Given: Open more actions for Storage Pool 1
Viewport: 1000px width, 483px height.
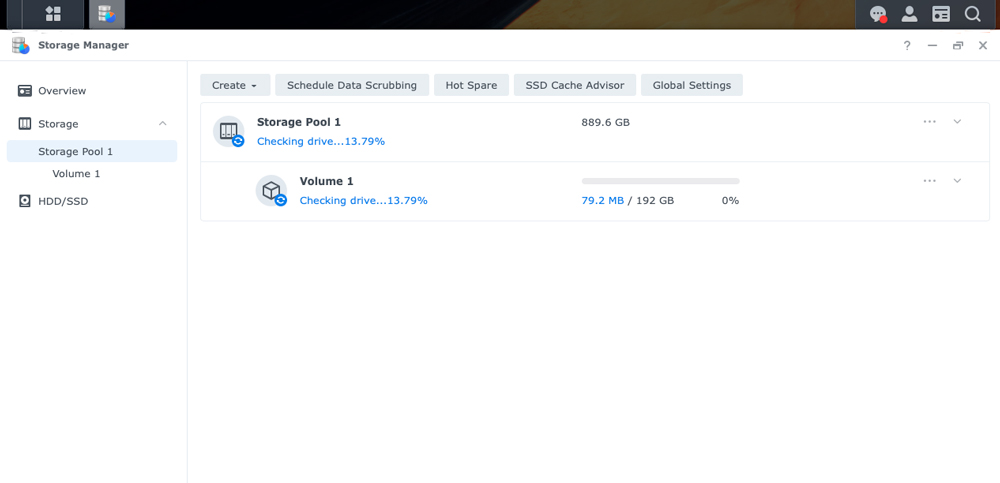Looking at the screenshot, I should pyautogui.click(x=930, y=121).
